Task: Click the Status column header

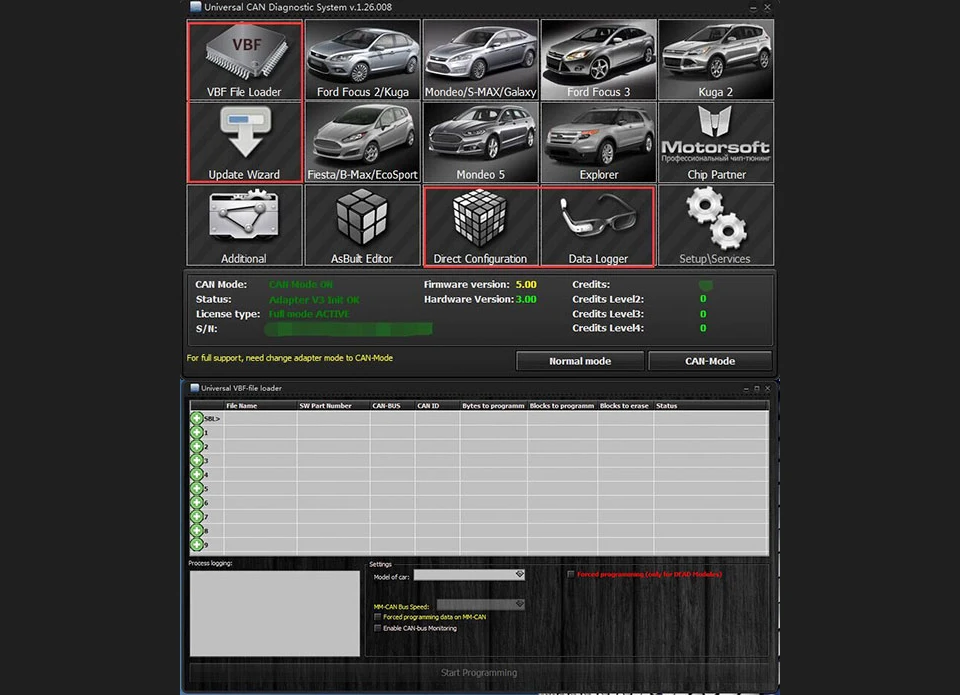Action: (x=711, y=405)
